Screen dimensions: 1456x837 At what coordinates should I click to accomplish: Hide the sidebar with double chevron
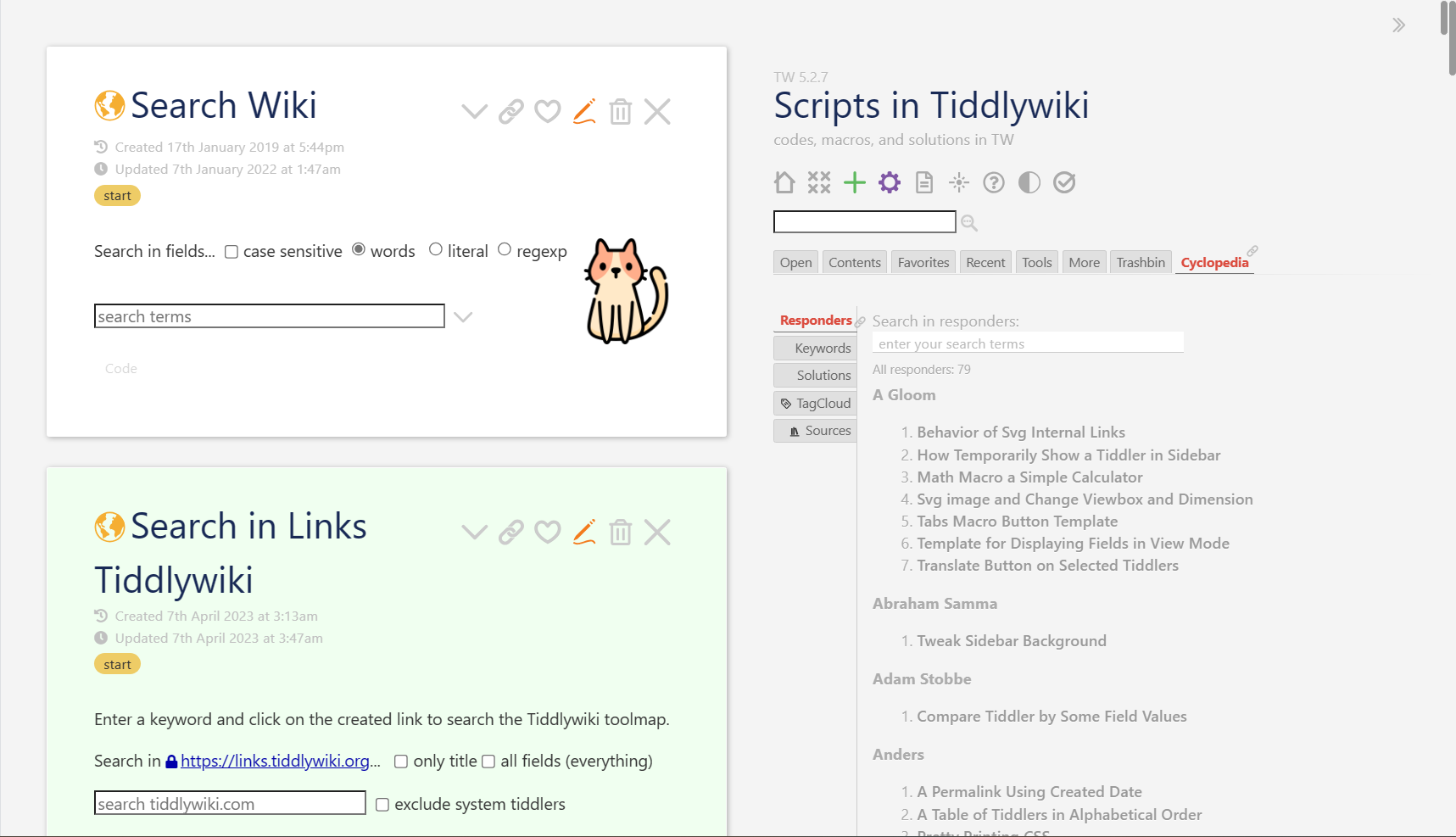(1398, 25)
